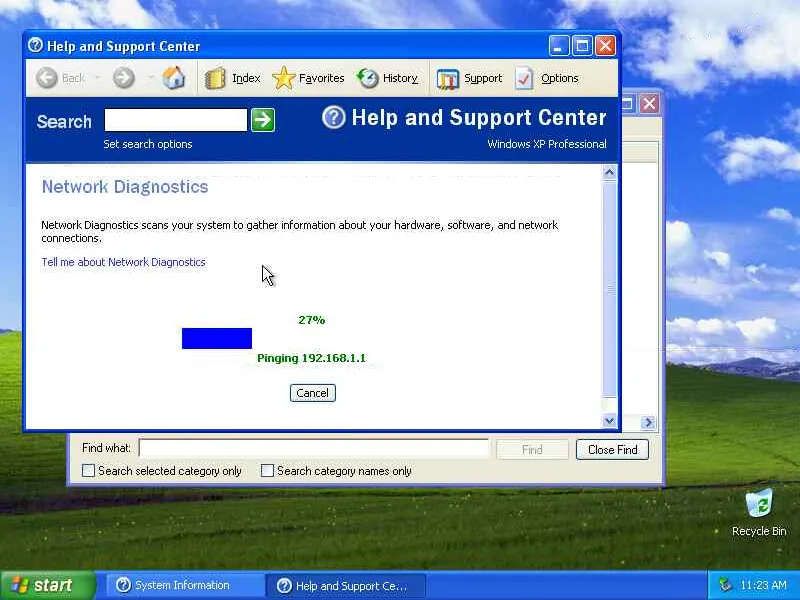Click the Back arrow icon
The width and height of the screenshot is (800, 600).
coord(47,78)
